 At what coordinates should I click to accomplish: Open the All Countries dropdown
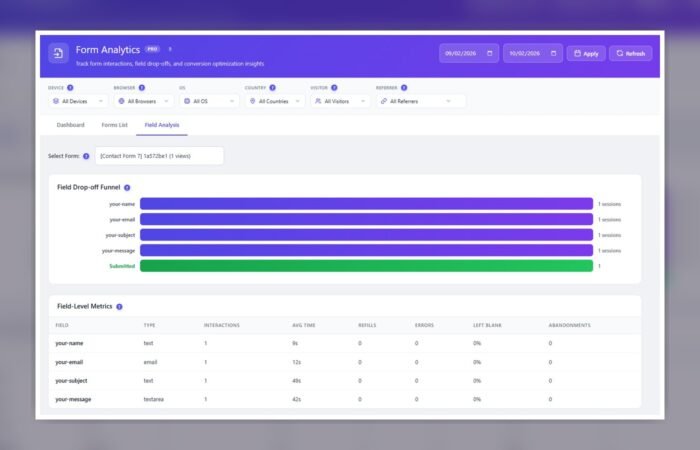click(275, 101)
